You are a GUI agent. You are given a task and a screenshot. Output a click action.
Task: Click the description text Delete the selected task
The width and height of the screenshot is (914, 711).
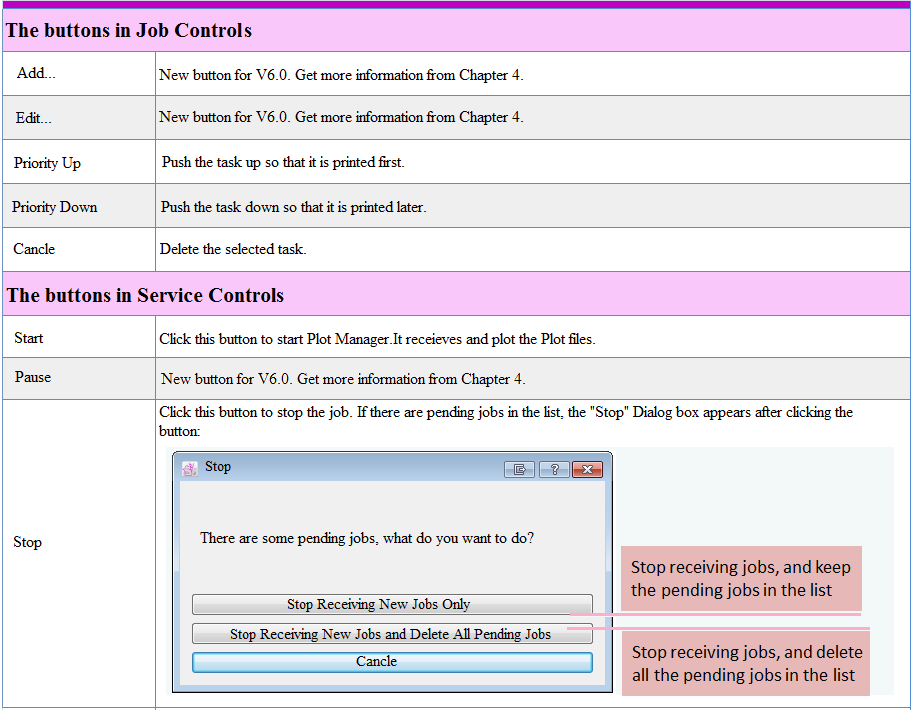tap(233, 249)
